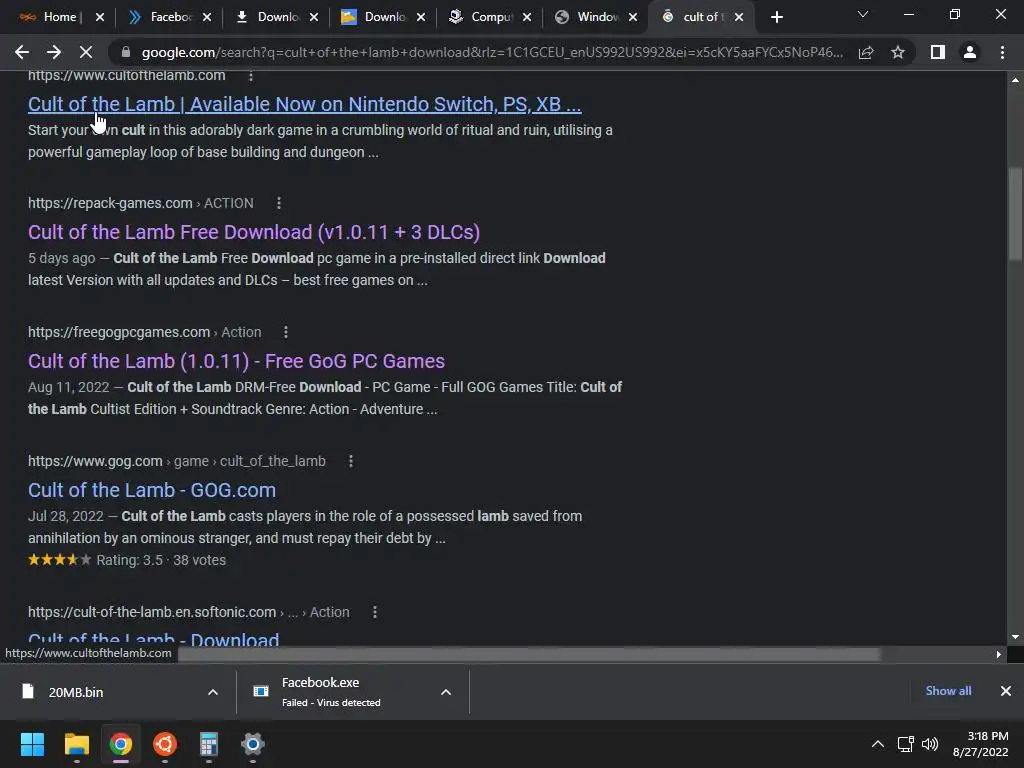
Task: Go back to the previous page
Action: [22, 52]
